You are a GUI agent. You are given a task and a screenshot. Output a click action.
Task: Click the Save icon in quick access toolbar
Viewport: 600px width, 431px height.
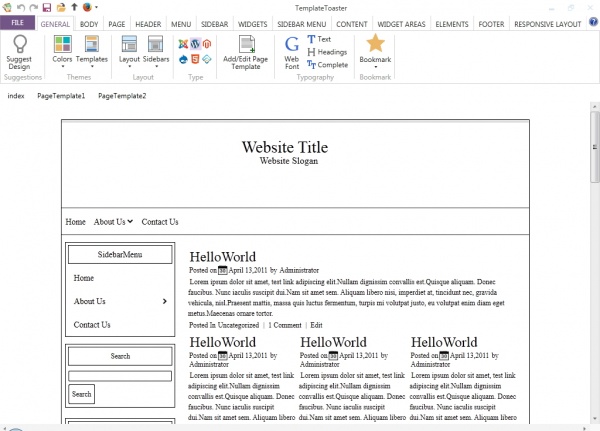46,7
